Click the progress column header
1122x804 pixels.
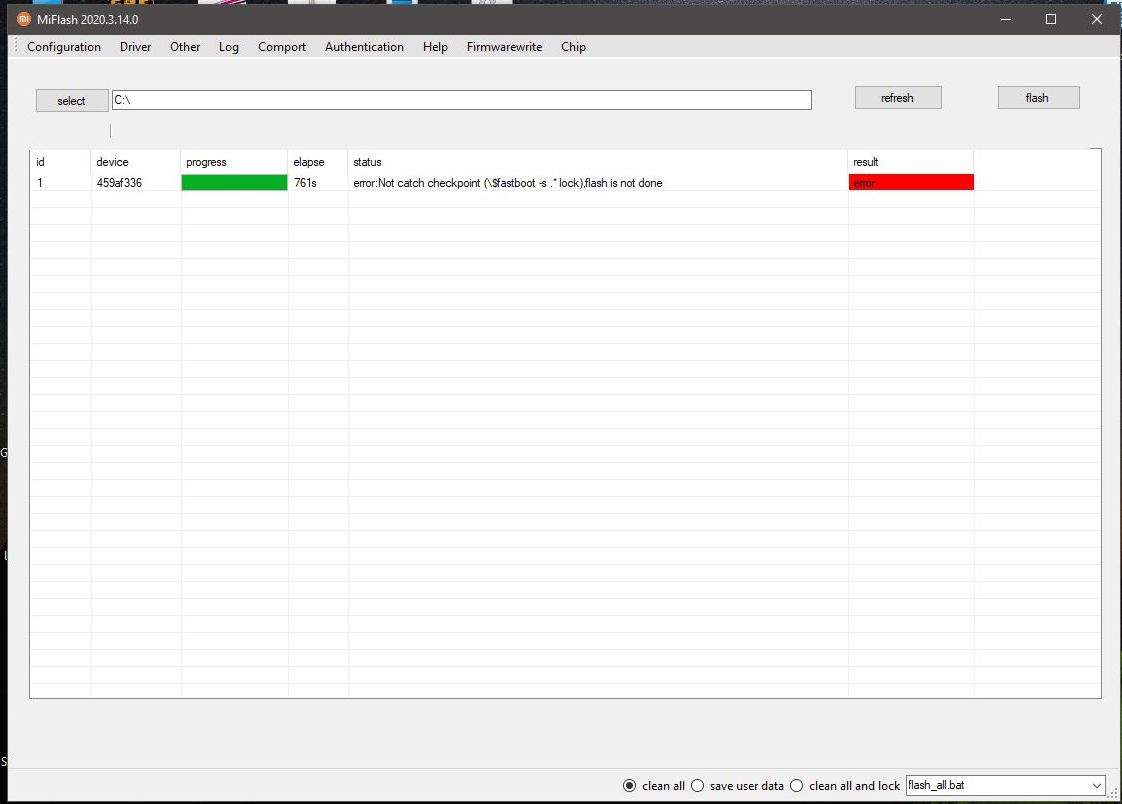[235, 162]
